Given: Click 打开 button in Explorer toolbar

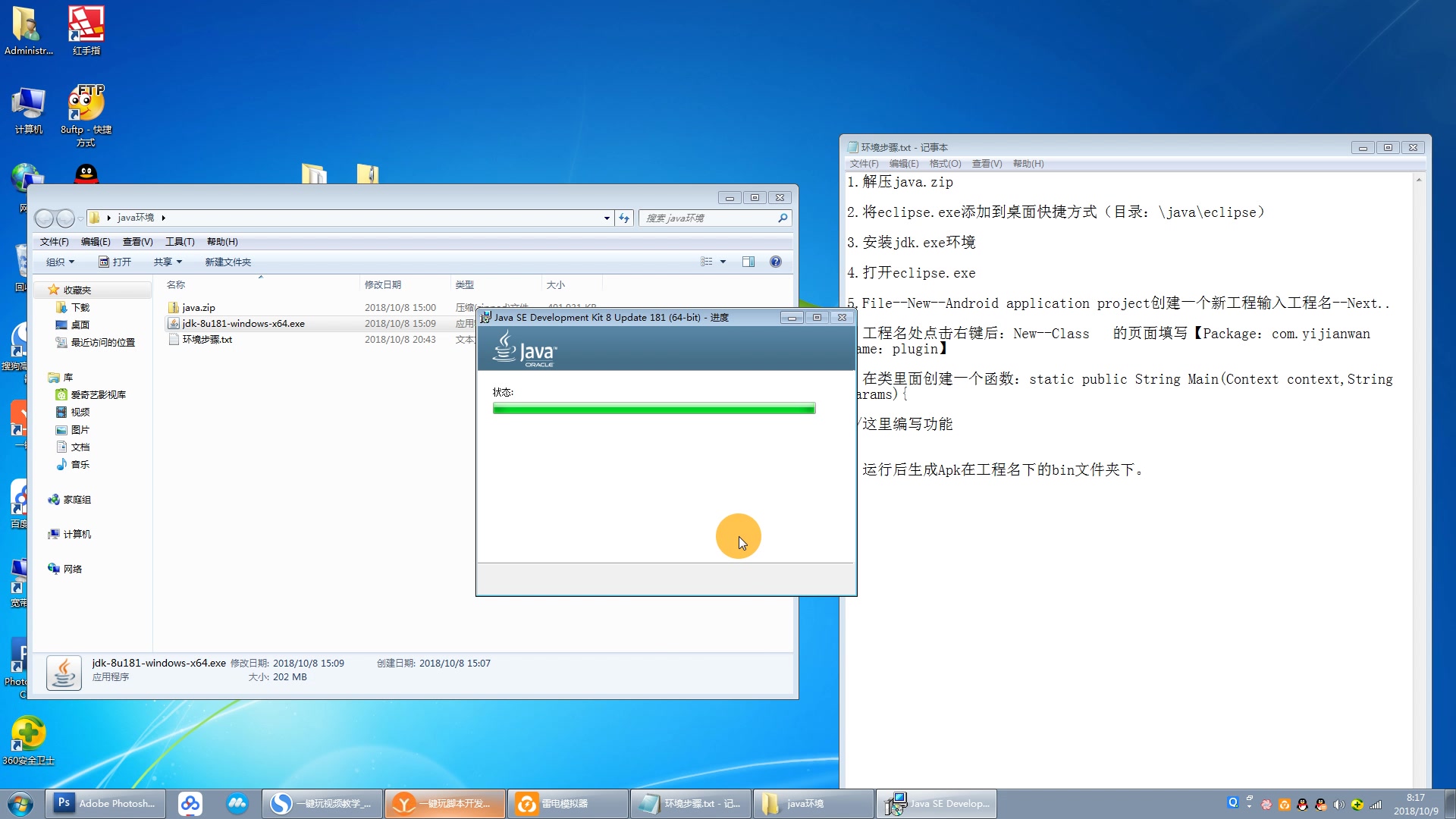Looking at the screenshot, I should (x=115, y=262).
